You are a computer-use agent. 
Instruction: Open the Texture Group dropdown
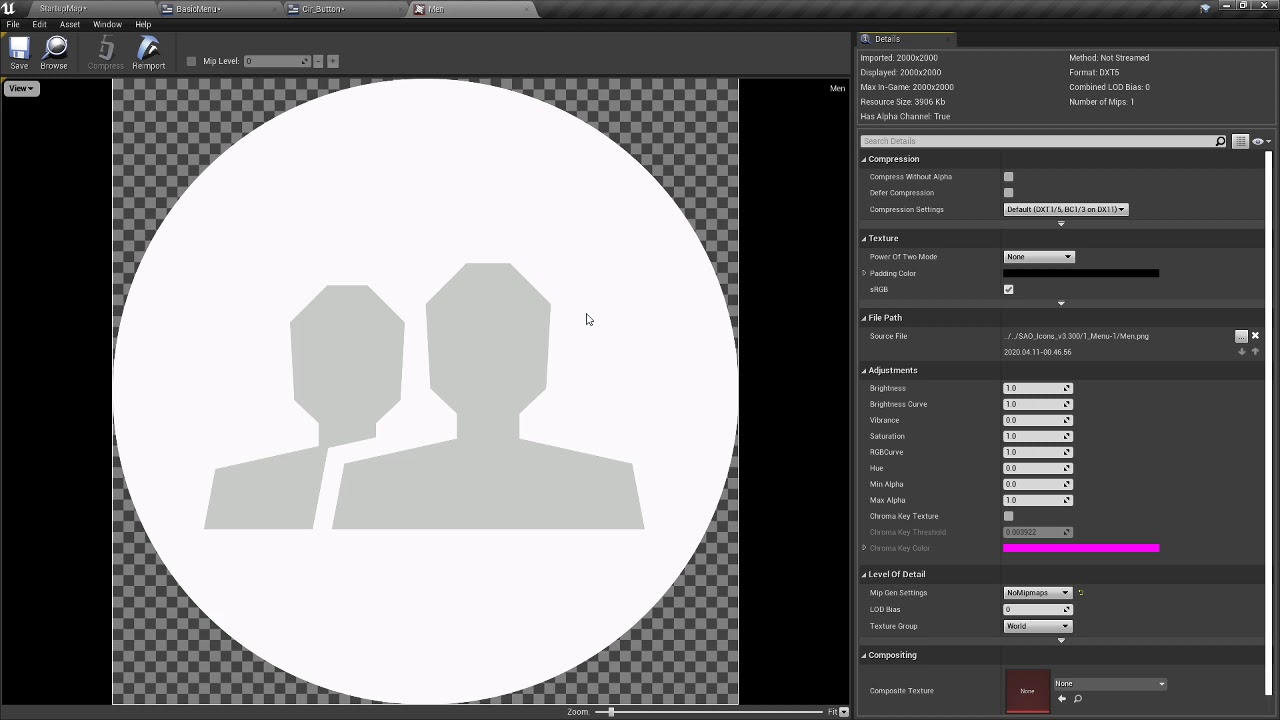pos(1038,626)
